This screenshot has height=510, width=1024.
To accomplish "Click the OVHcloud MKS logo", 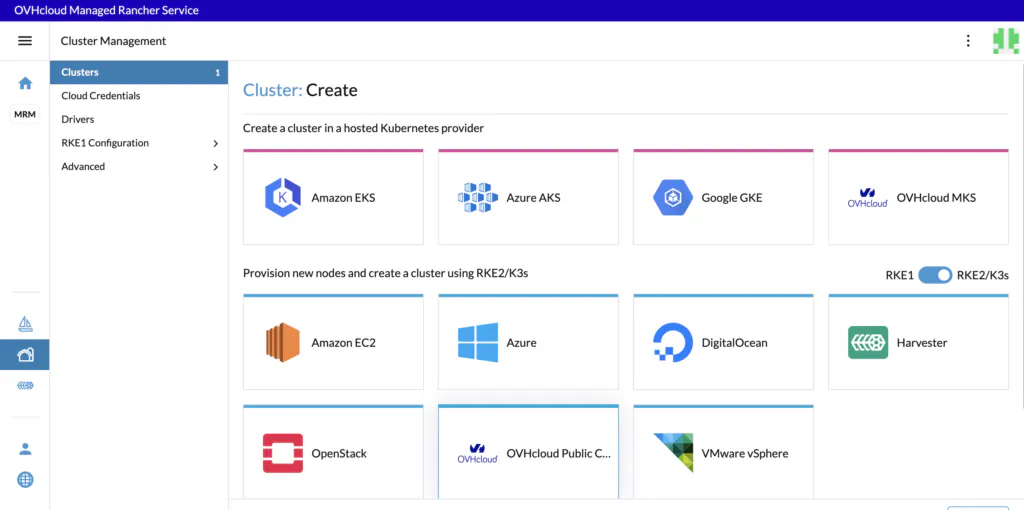I will pyautogui.click(x=867, y=198).
